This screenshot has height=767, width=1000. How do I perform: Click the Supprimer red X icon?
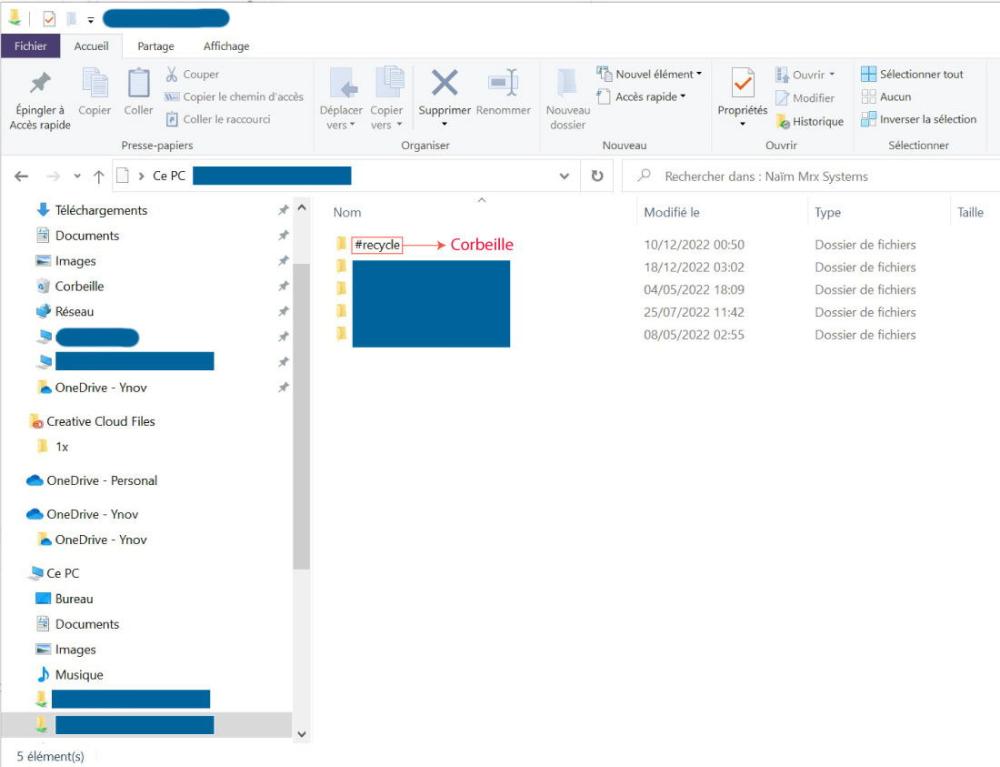tap(444, 83)
